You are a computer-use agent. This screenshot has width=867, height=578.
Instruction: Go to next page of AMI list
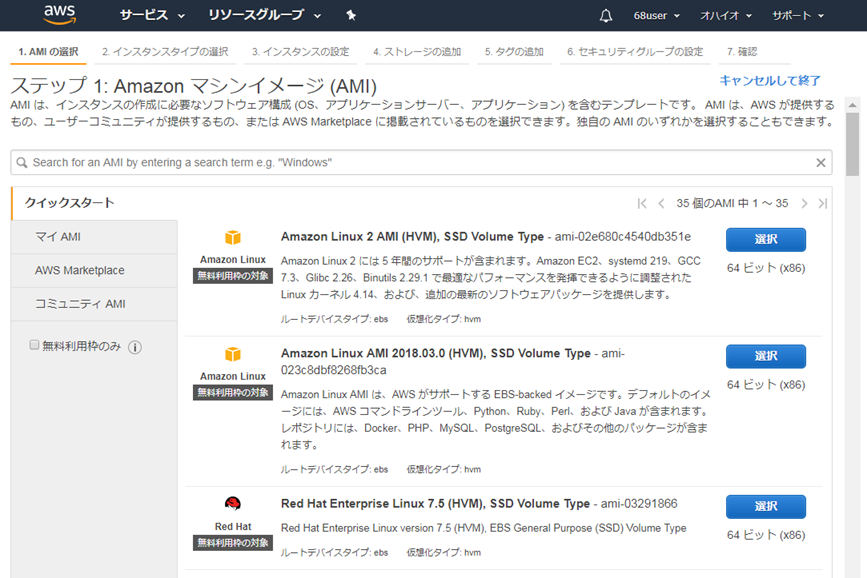click(x=803, y=203)
